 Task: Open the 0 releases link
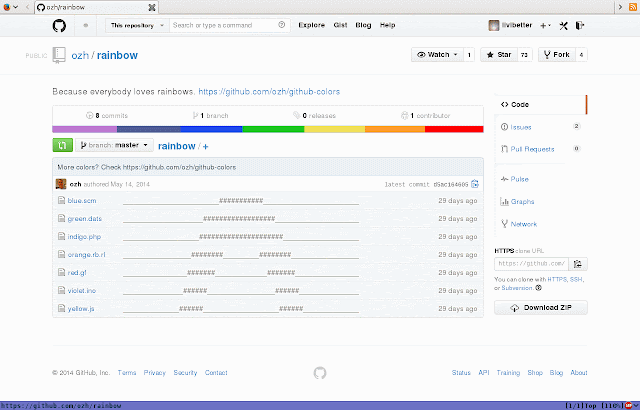(314, 115)
